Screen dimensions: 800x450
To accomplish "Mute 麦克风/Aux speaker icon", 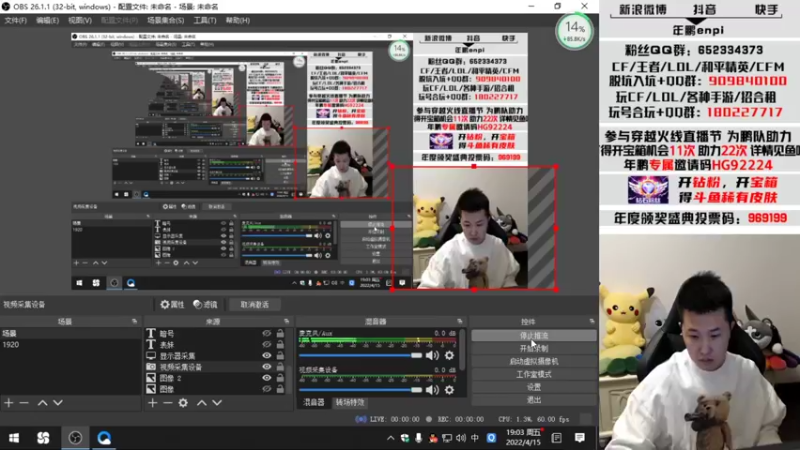I will coord(432,355).
